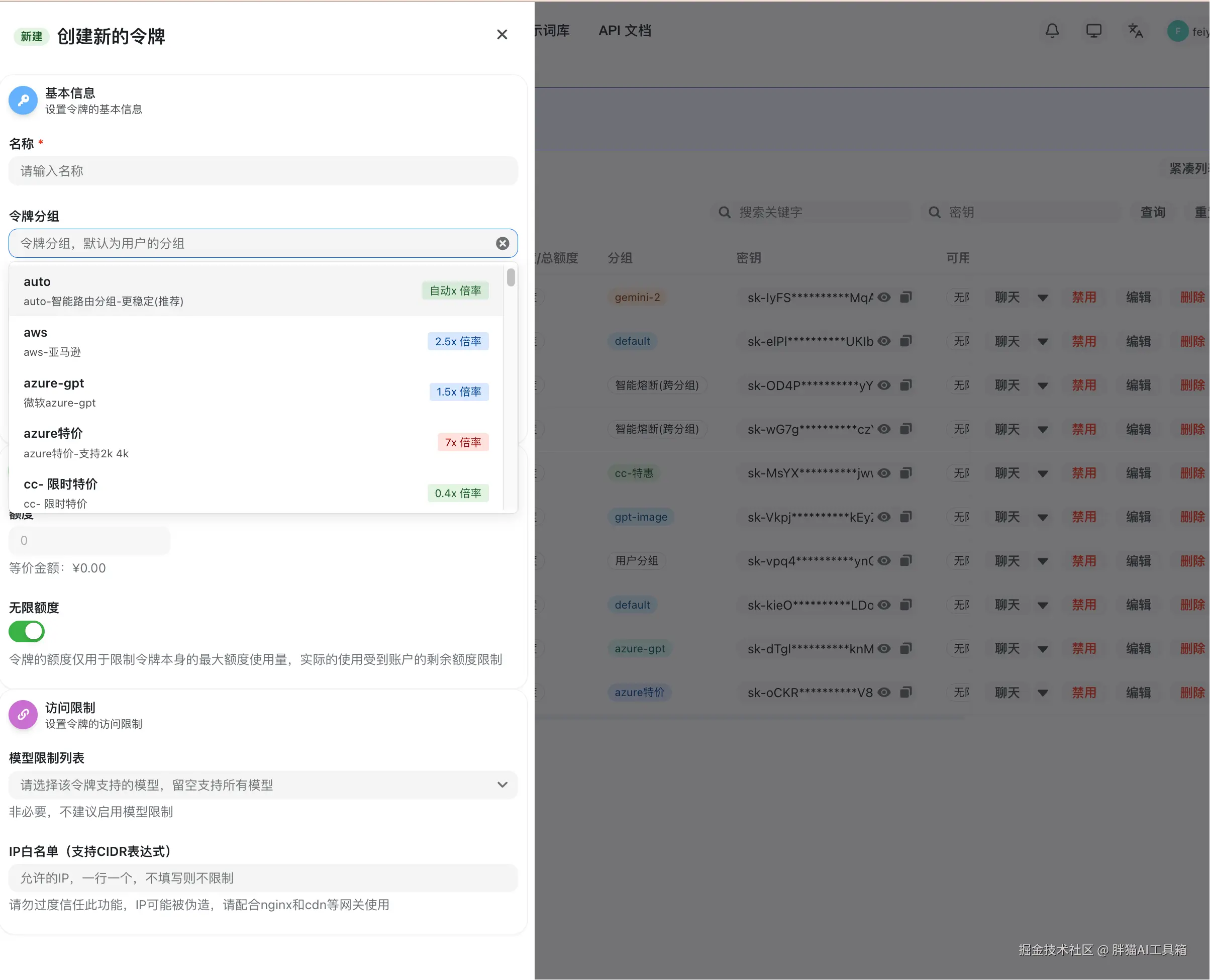Click the keyword search magnifier icon

[x=725, y=212]
